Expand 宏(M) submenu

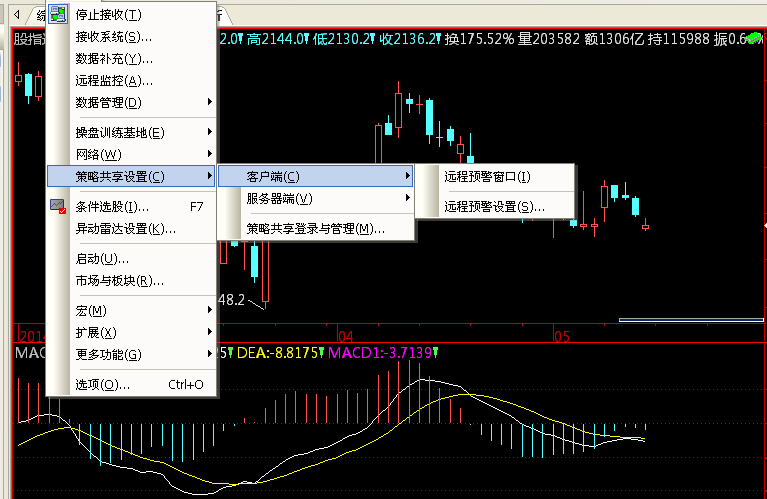pyautogui.click(x=131, y=310)
